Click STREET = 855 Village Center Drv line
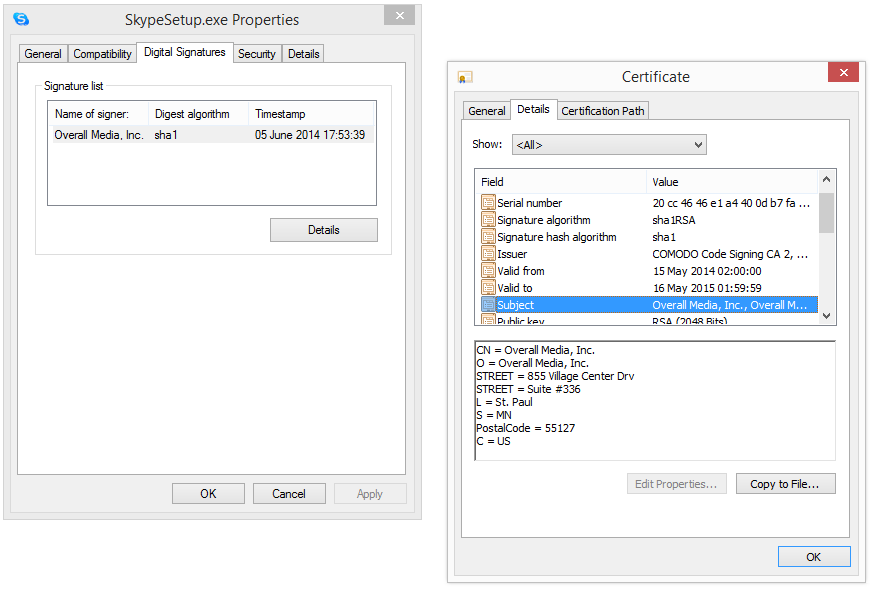The width and height of the screenshot is (870, 590). (x=555, y=376)
